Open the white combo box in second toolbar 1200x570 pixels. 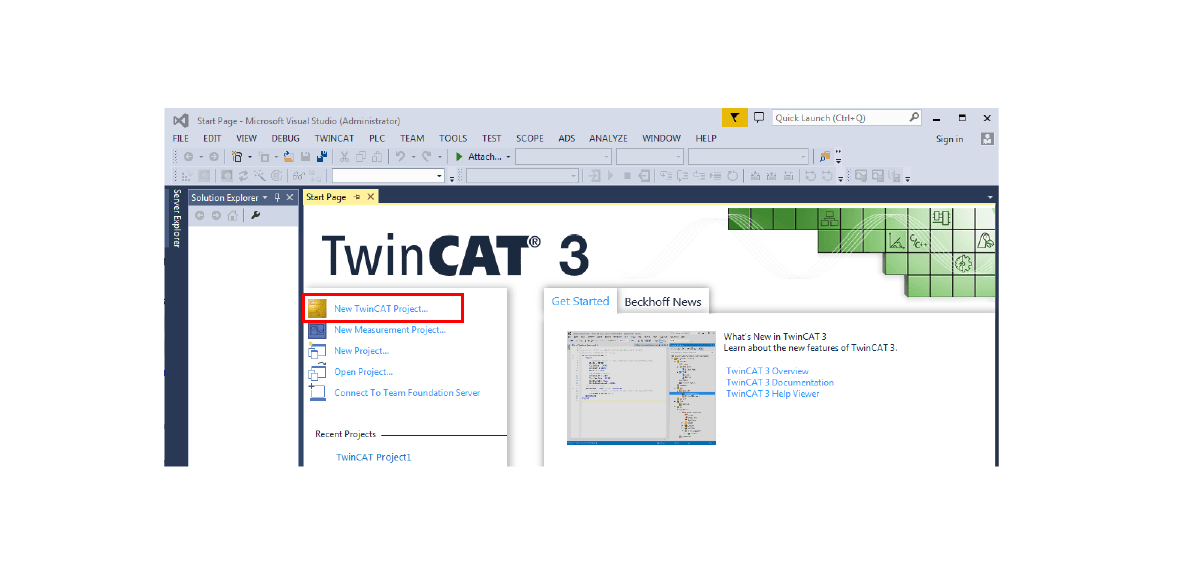tap(388, 176)
